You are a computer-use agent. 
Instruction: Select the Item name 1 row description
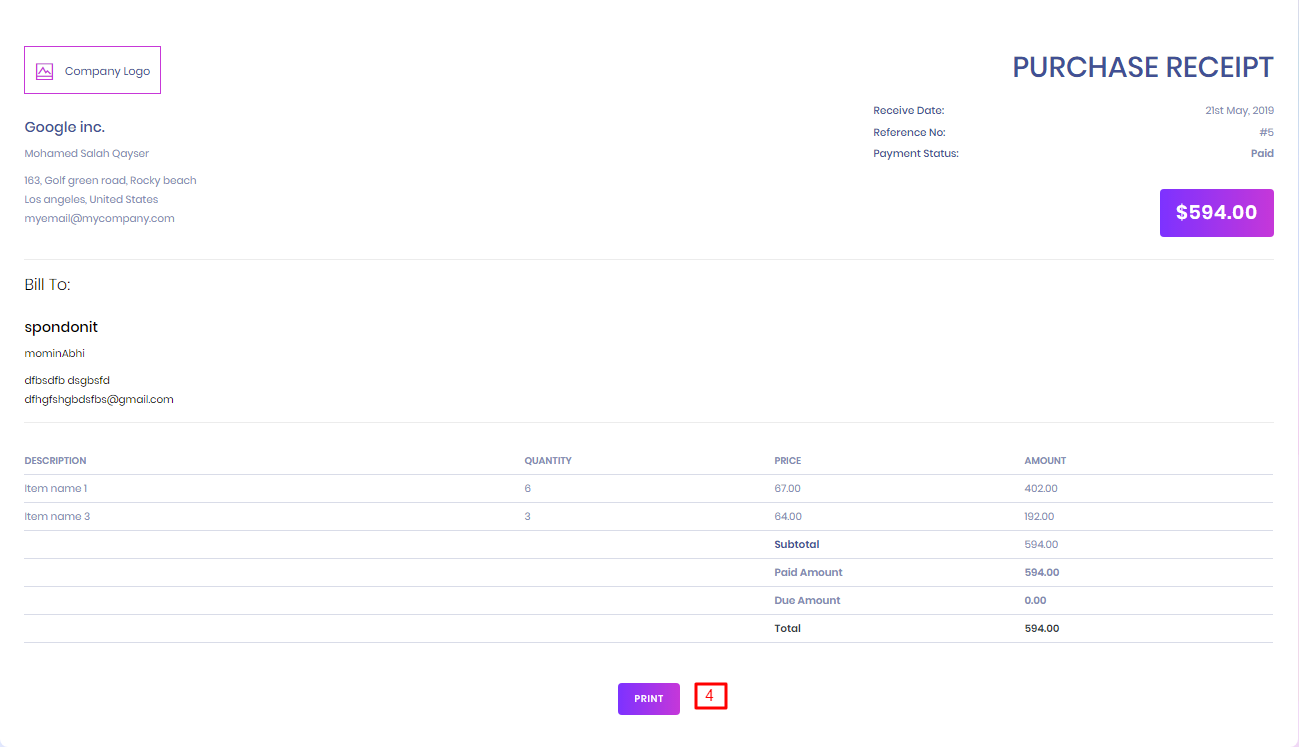pyautogui.click(x=56, y=488)
